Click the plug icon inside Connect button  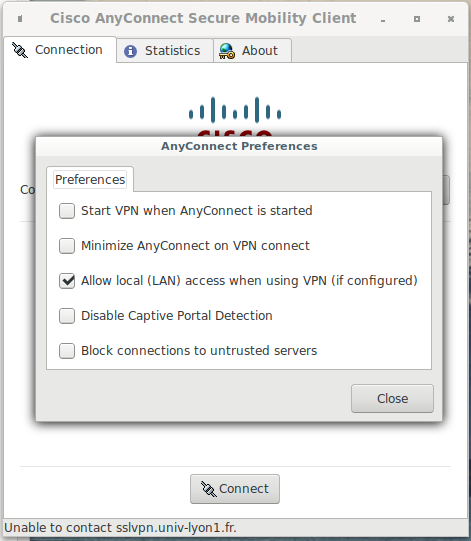pos(209,489)
